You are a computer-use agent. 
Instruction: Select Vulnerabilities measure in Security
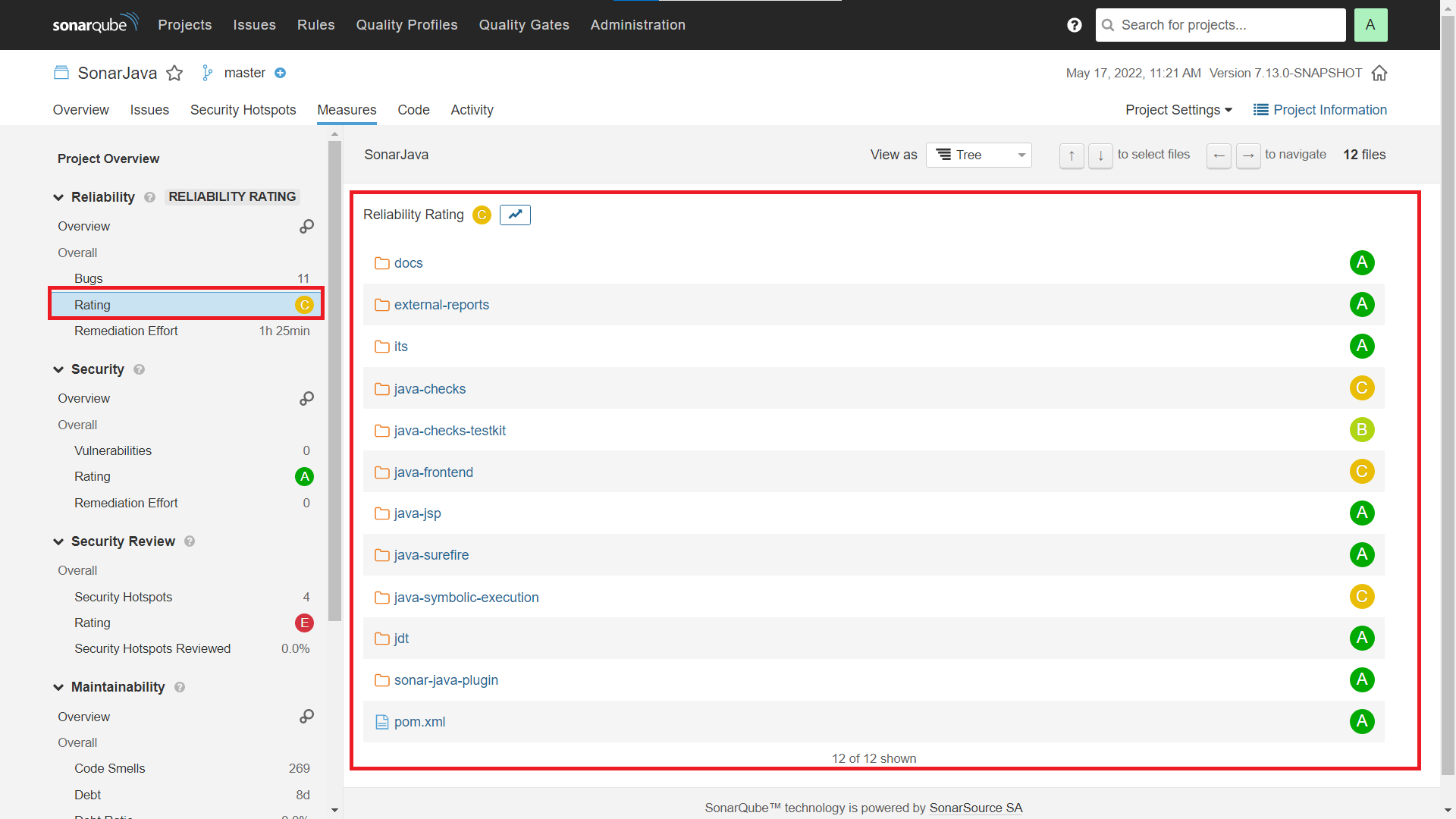pos(187,450)
